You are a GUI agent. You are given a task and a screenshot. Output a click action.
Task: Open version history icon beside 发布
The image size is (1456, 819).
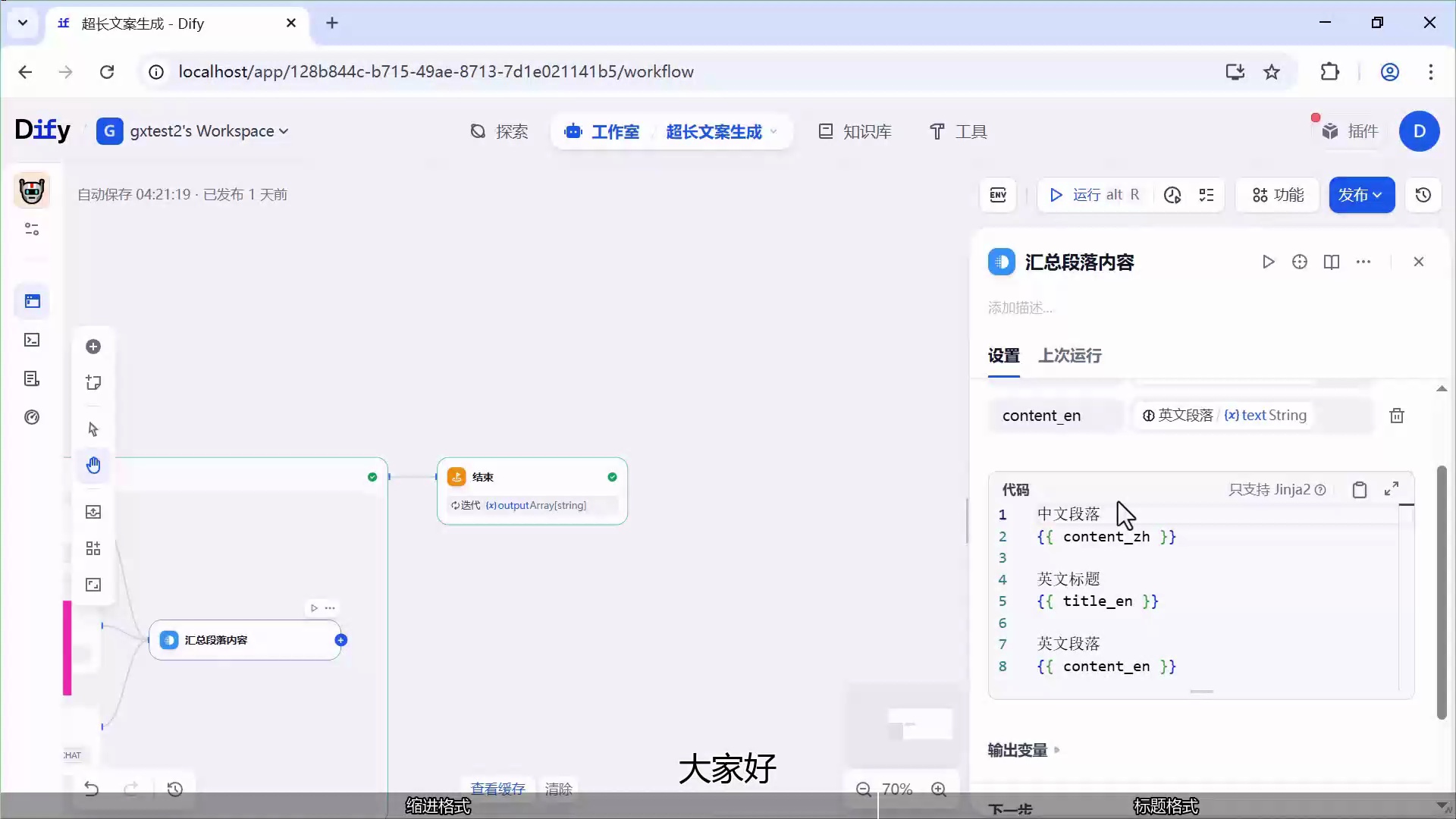click(1423, 195)
